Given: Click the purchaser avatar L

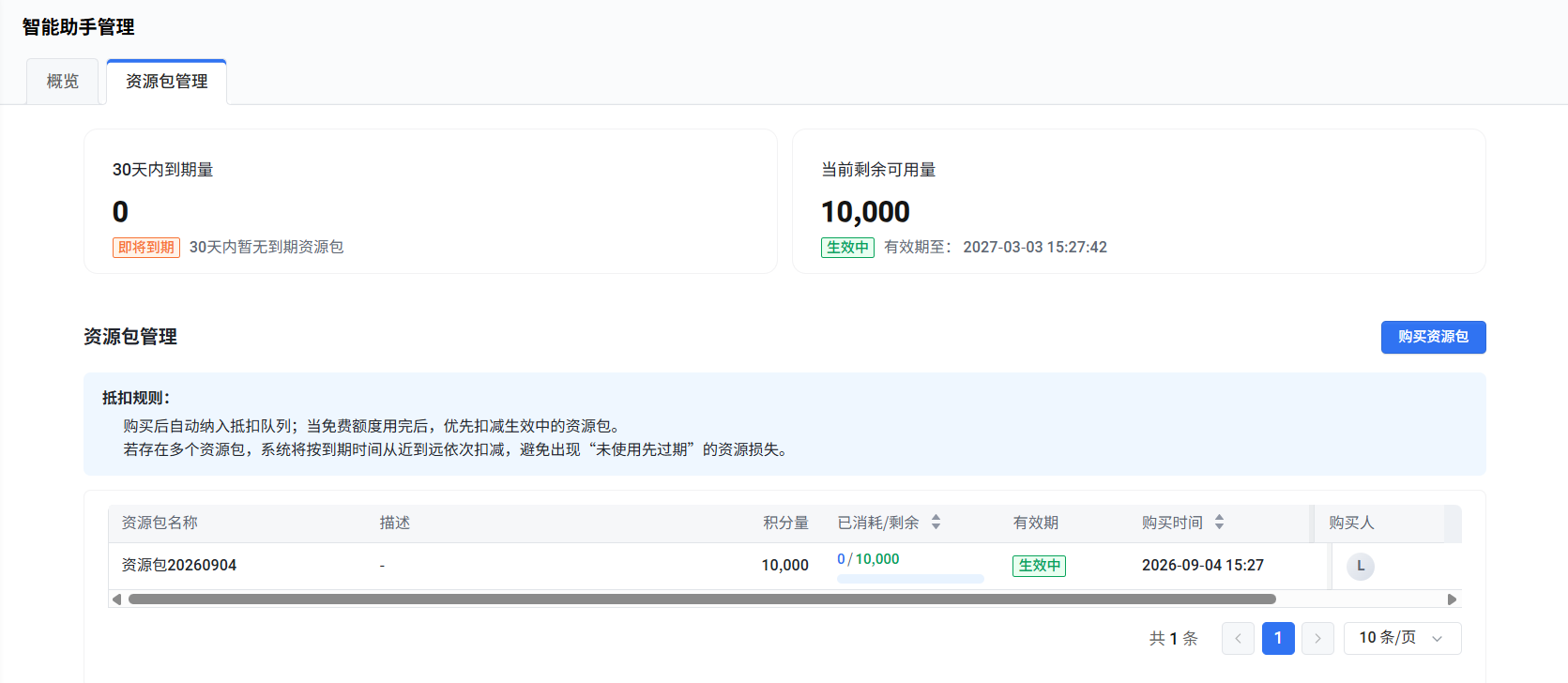Looking at the screenshot, I should (x=1361, y=566).
